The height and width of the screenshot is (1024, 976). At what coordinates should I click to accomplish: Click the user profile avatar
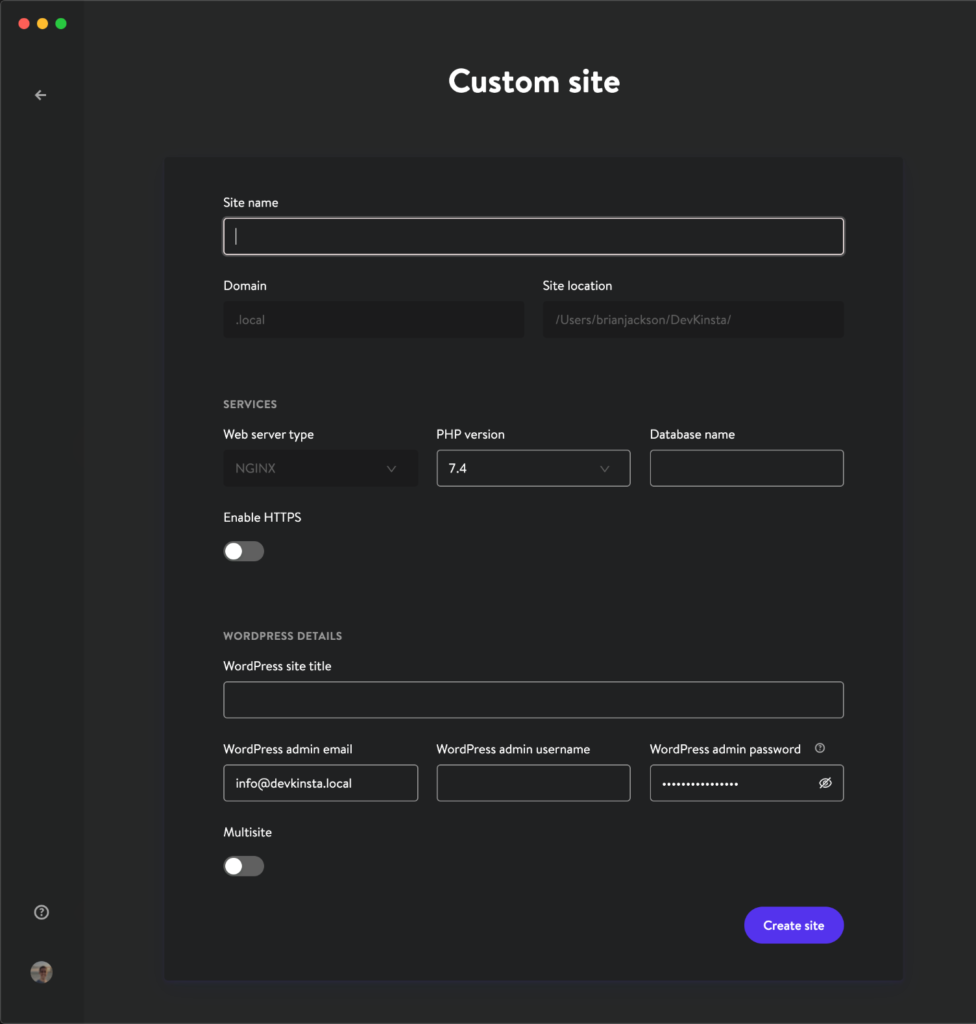(x=40, y=971)
